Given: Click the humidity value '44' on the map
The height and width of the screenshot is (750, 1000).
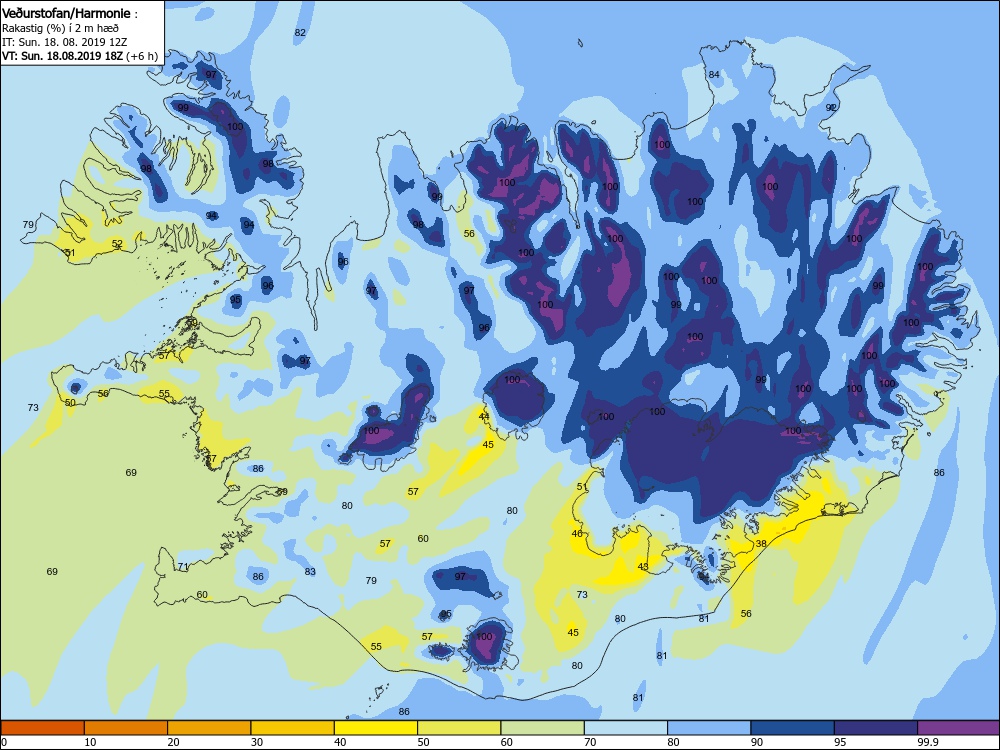Looking at the screenshot, I should pos(484,416).
